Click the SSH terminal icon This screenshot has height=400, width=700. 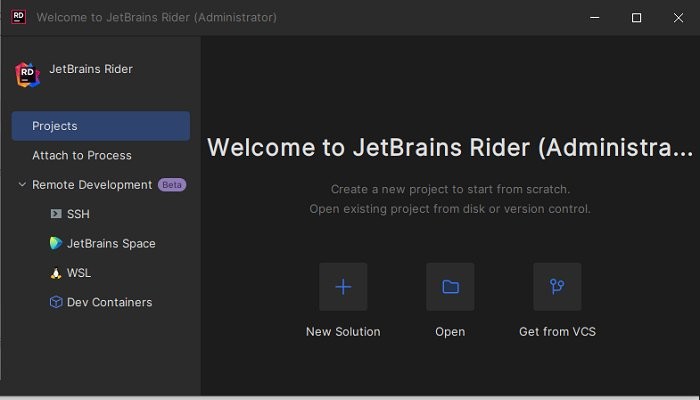[x=56, y=214]
